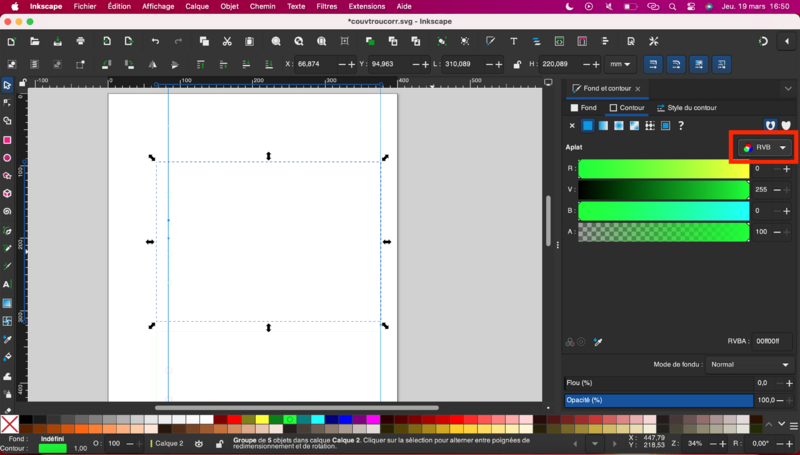Click the undo arrow icon
Screen dimensions: 800x455
pyautogui.click(x=155, y=41)
